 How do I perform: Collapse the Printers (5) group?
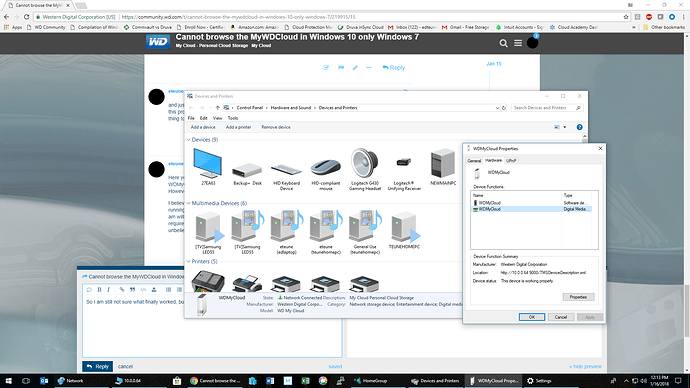coord(188,262)
